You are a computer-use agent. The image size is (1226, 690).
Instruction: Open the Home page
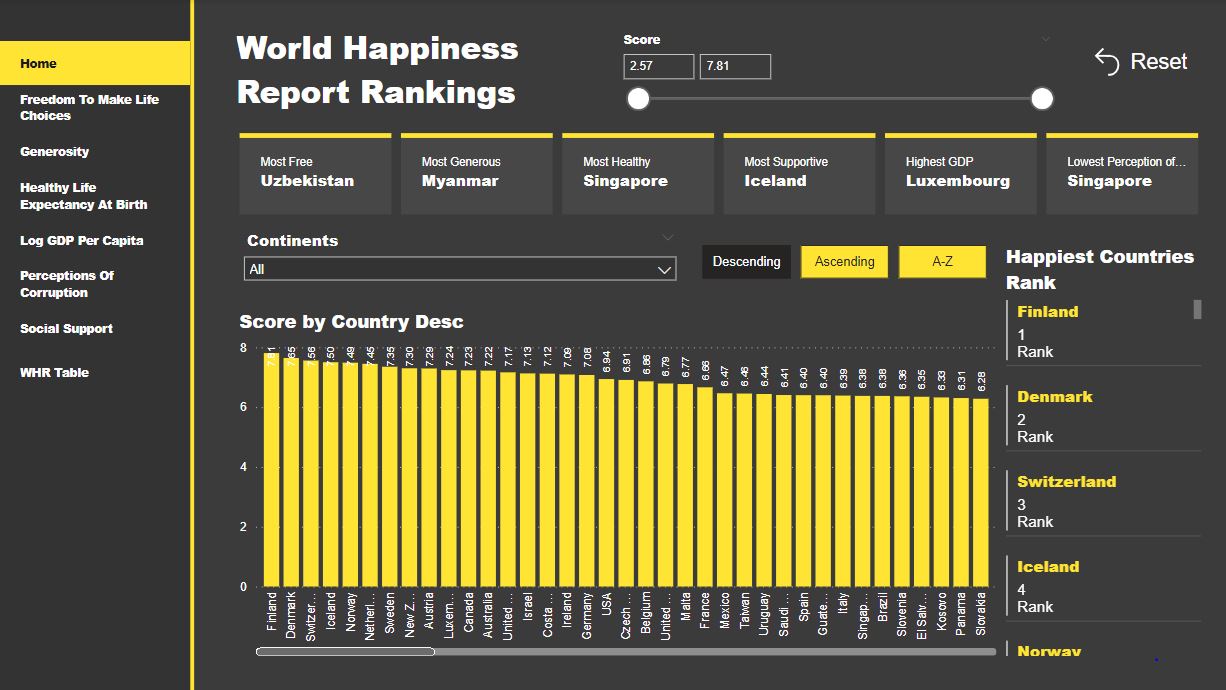[95, 63]
